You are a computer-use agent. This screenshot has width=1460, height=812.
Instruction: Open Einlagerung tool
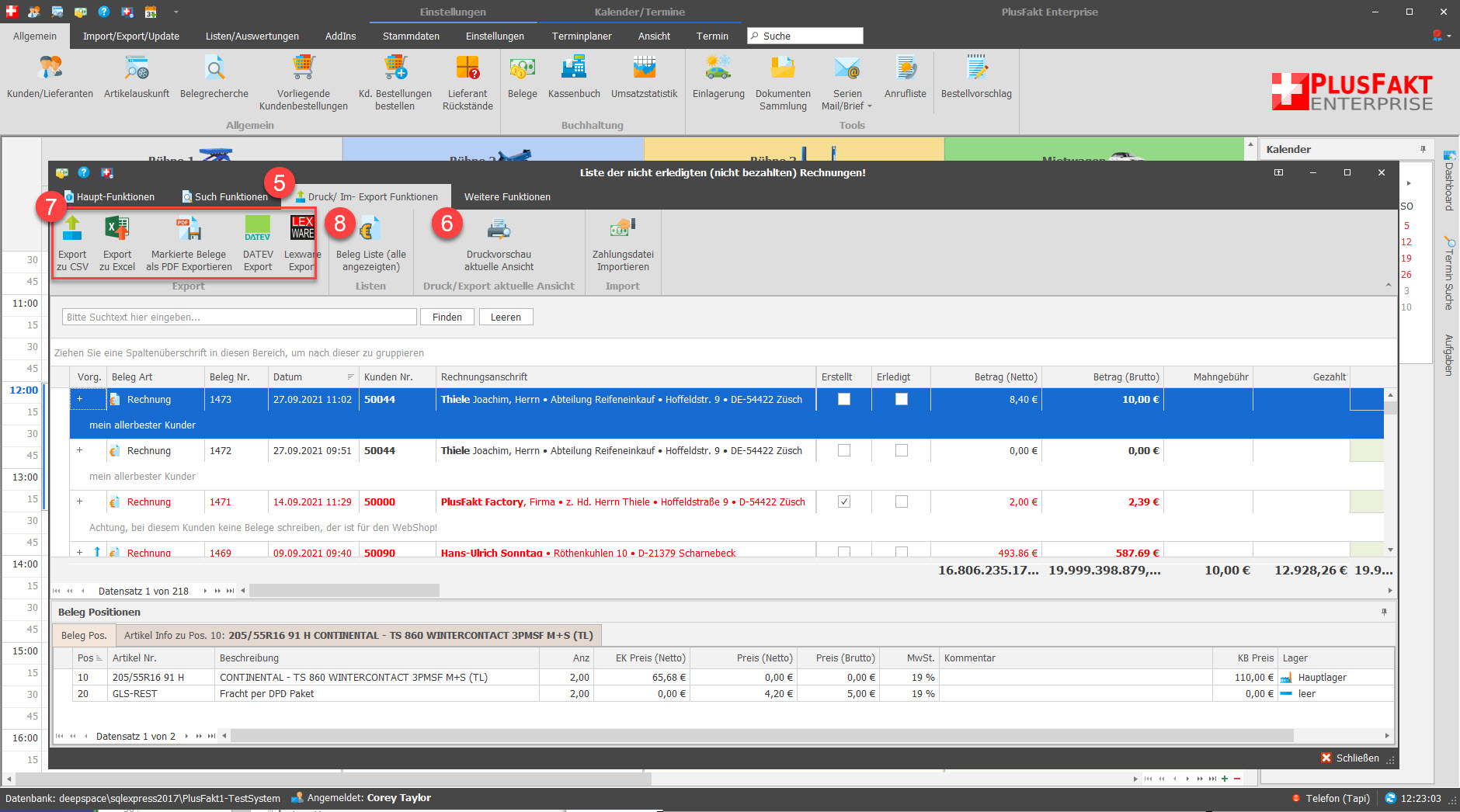tap(718, 78)
